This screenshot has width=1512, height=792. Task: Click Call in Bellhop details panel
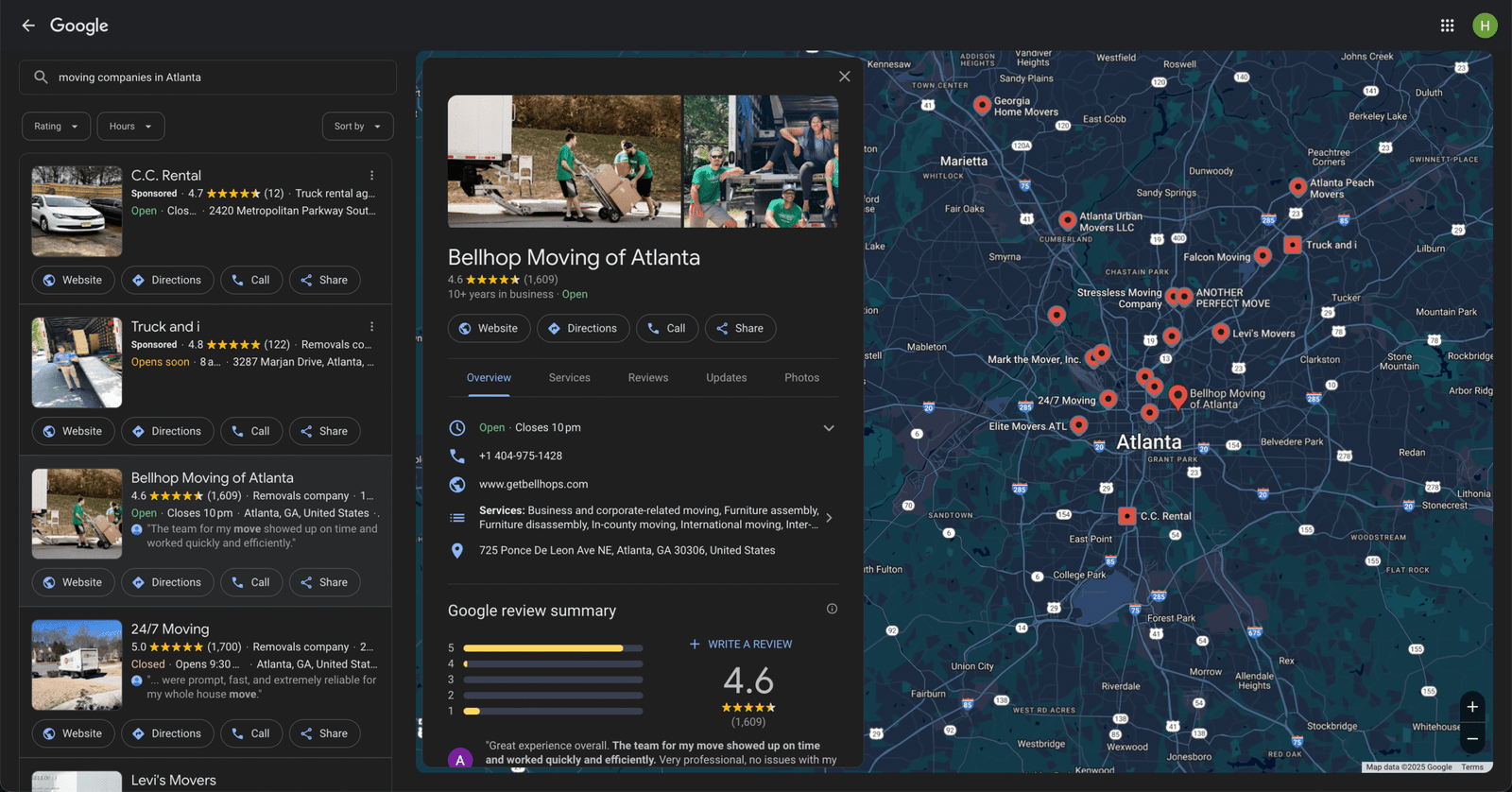(667, 329)
